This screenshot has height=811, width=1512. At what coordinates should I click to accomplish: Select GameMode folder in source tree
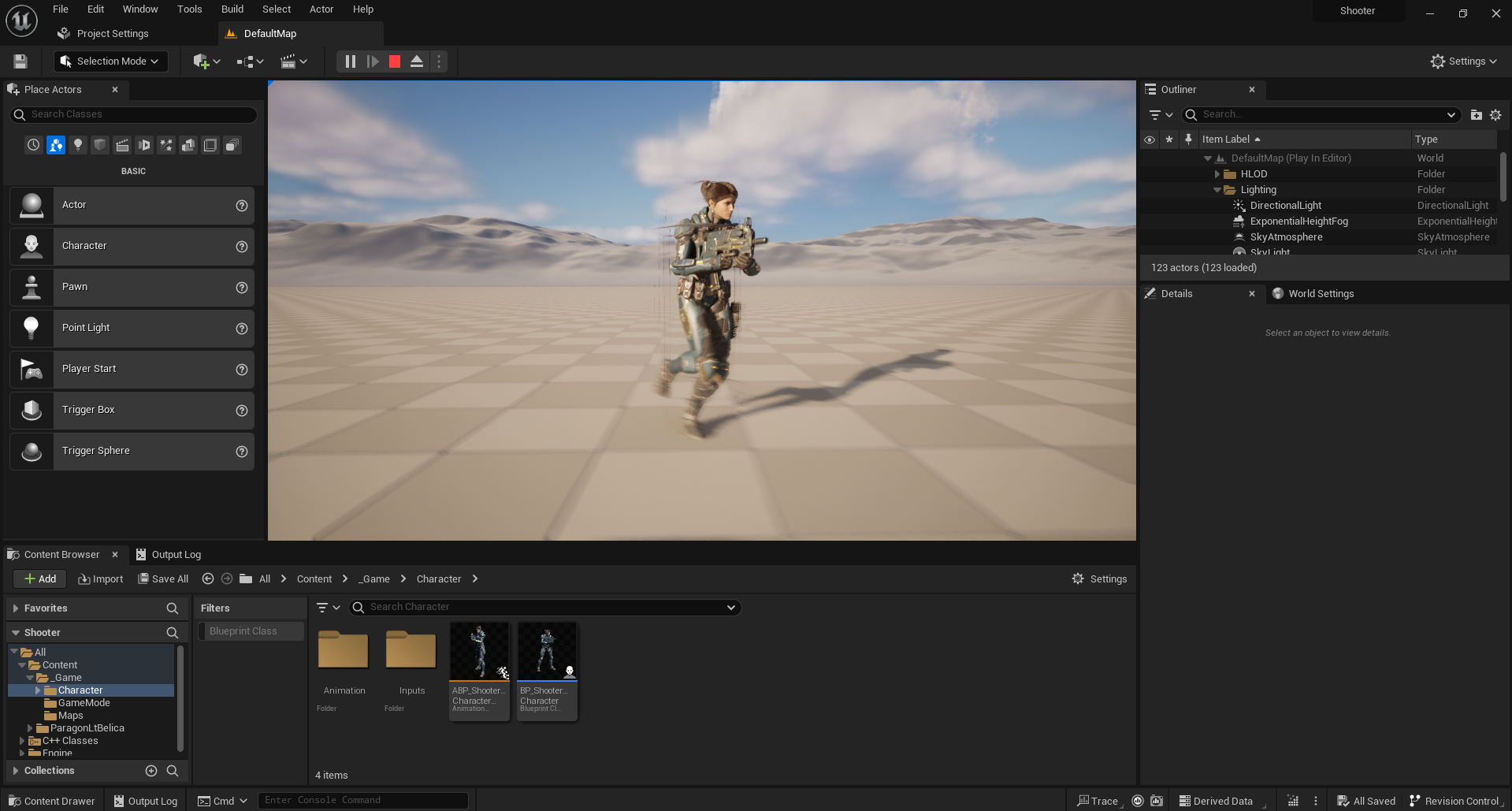(x=84, y=703)
